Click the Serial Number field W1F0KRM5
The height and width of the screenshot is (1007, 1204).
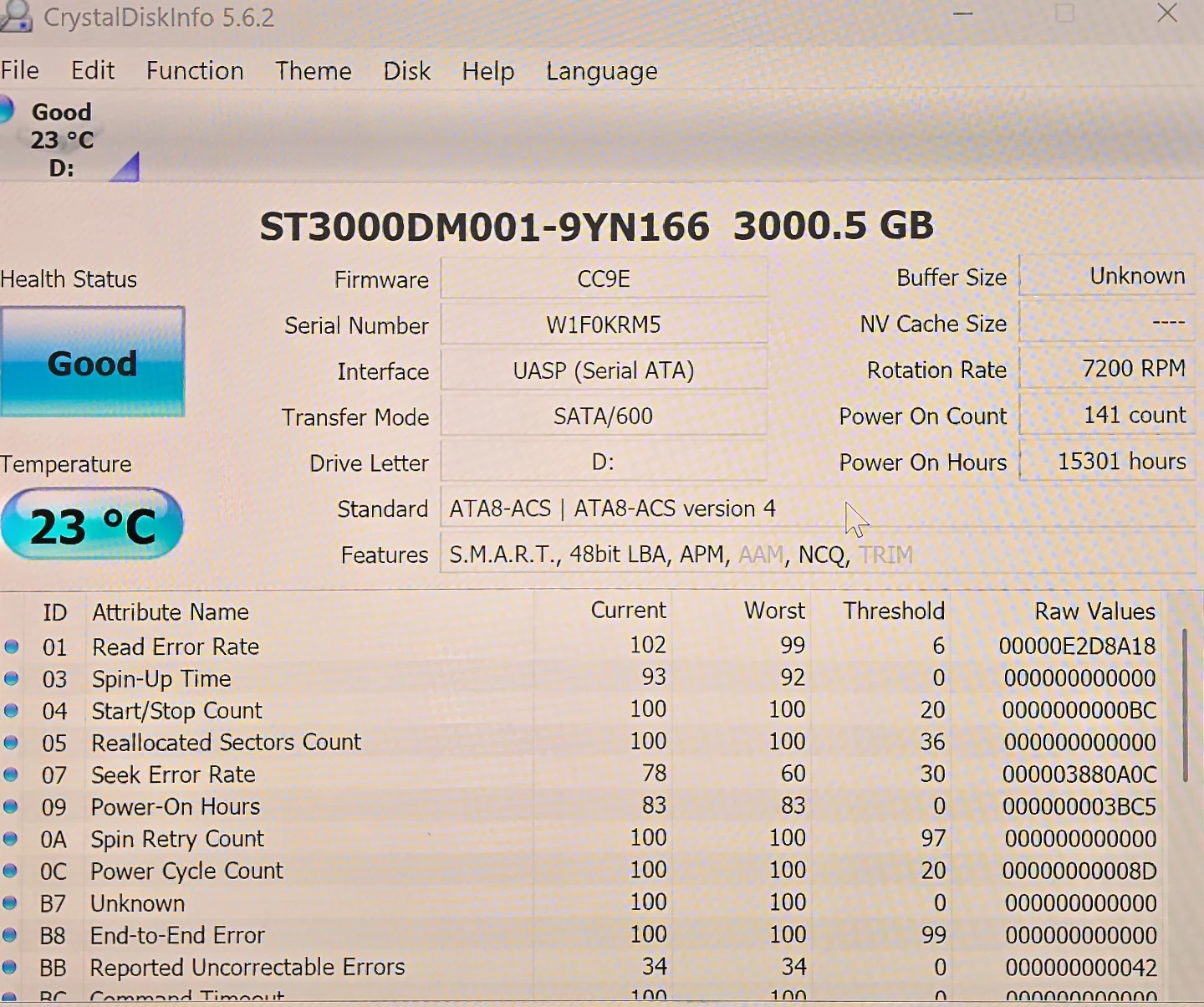coord(603,325)
